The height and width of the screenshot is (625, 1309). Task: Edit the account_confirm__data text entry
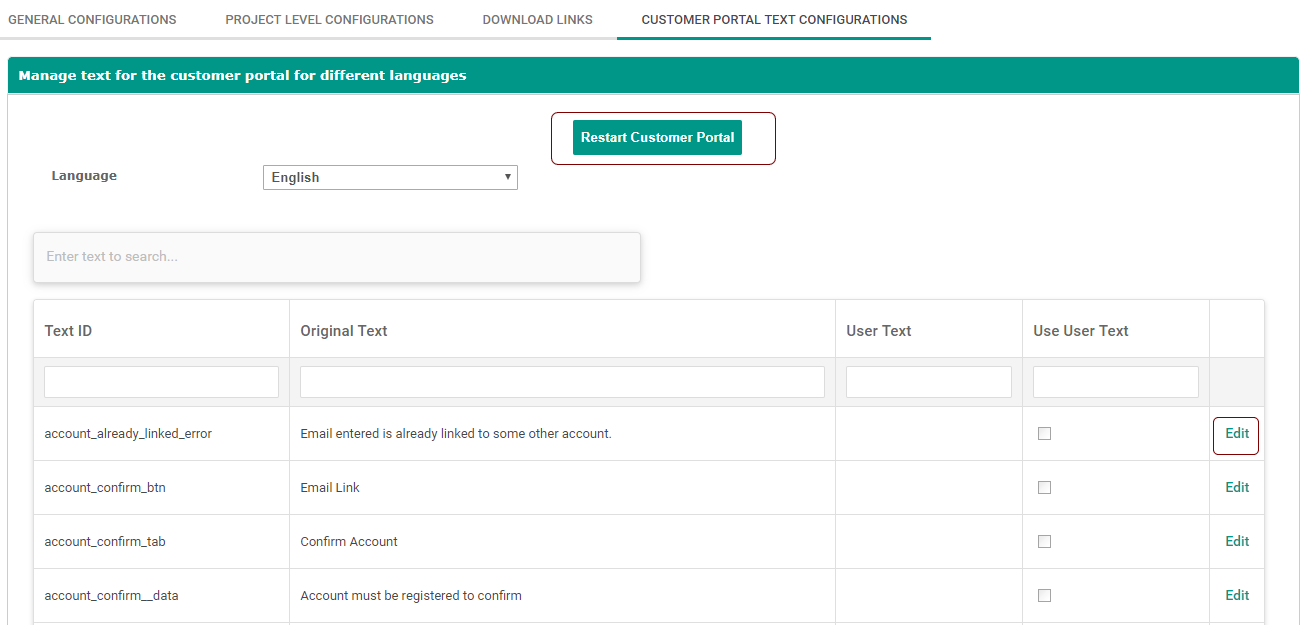click(1237, 596)
